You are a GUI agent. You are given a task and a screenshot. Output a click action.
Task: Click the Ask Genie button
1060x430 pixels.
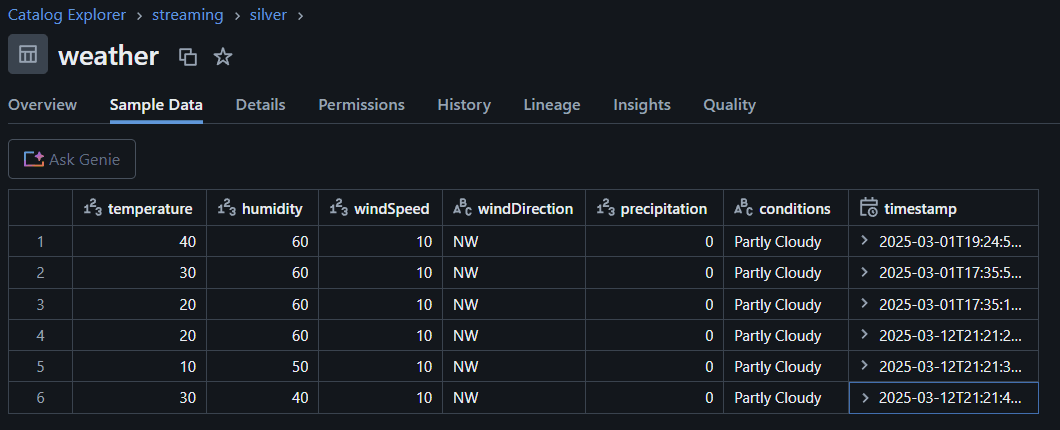click(72, 160)
